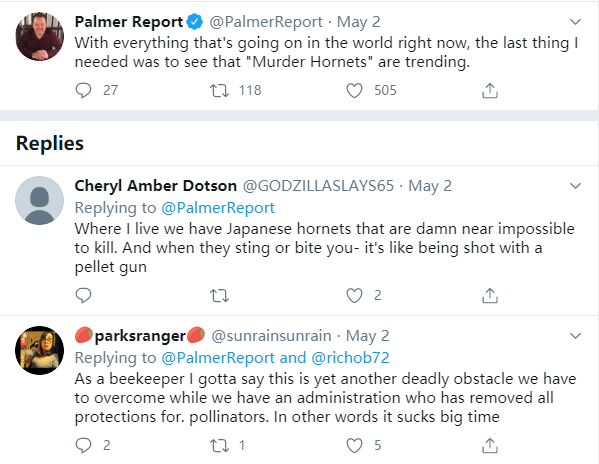The width and height of the screenshot is (599, 464).
Task: Share Palmer Report's tweet via share icon
Action: 490,91
